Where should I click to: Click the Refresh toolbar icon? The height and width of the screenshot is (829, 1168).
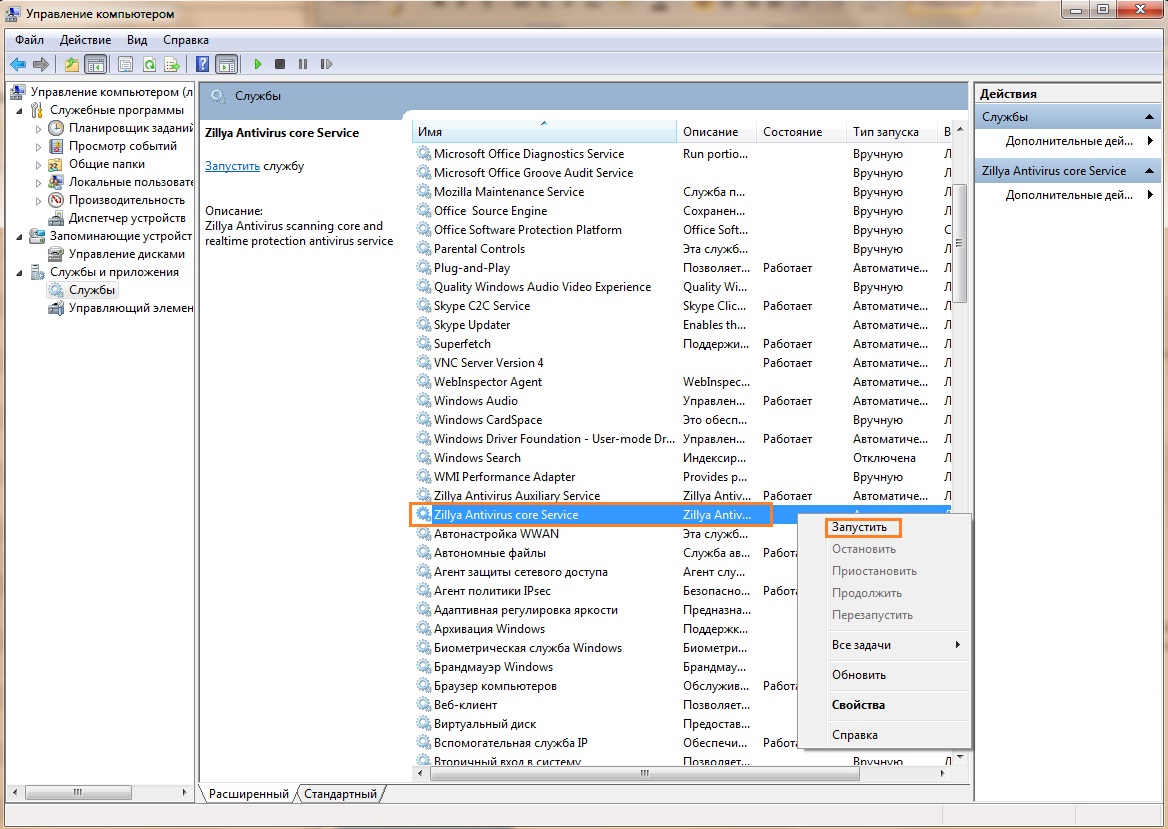(148, 64)
